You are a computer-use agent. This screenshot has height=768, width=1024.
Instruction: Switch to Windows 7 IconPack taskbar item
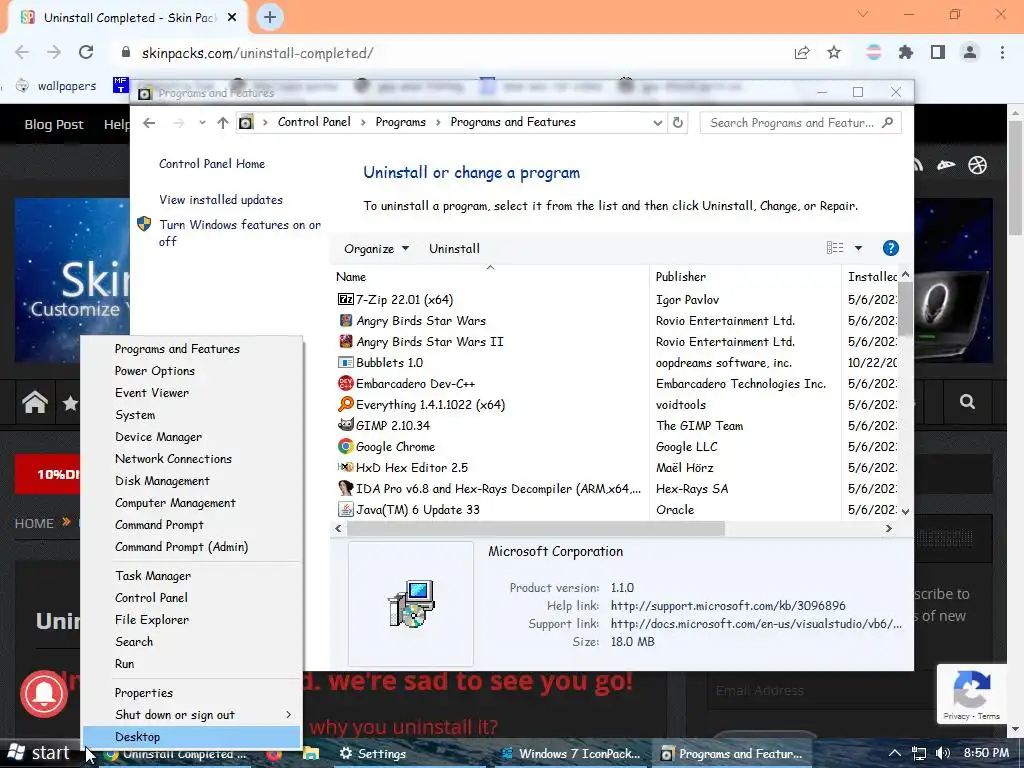pos(571,754)
